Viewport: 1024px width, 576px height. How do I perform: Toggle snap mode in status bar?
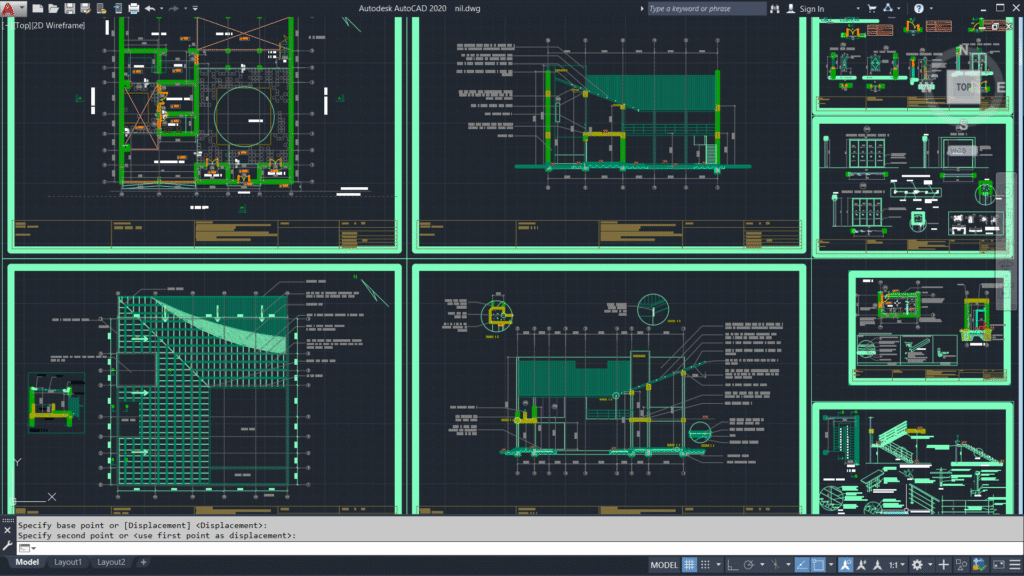point(705,565)
